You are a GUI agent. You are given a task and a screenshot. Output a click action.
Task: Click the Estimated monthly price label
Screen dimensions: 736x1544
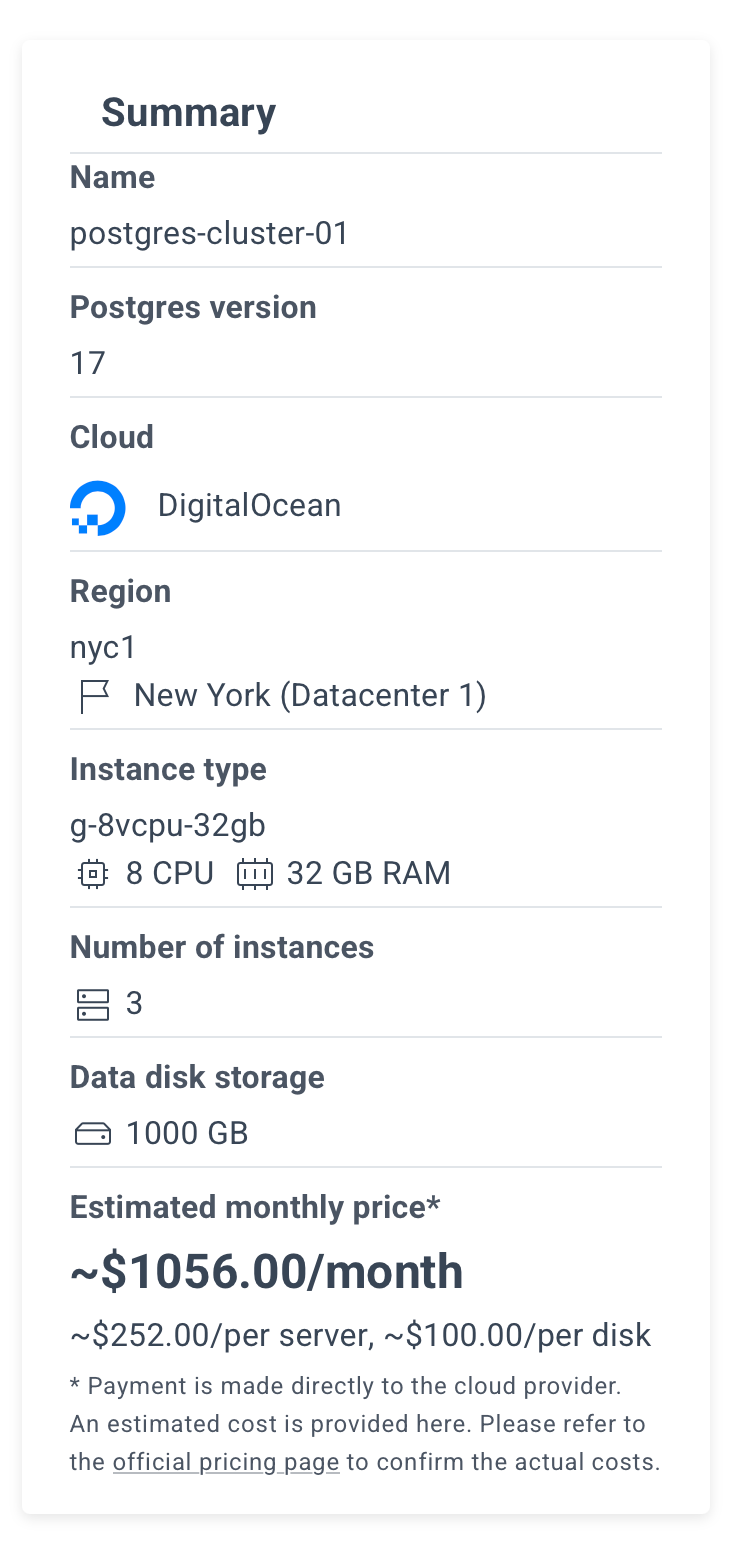[x=255, y=1208]
